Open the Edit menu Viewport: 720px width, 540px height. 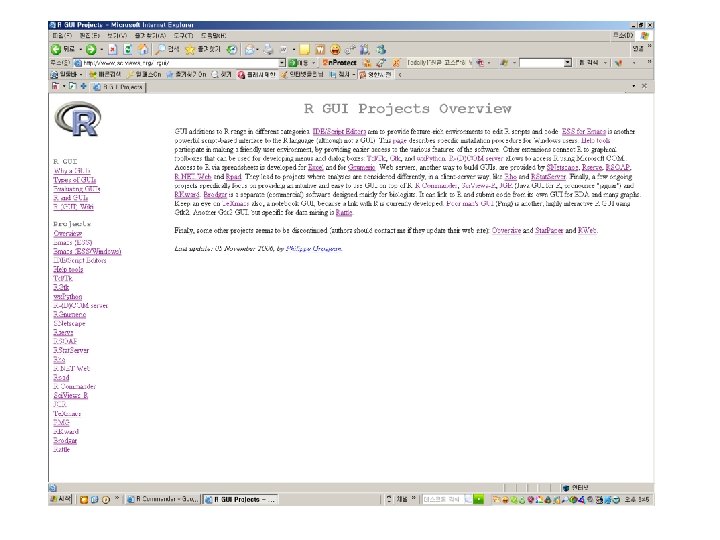click(90, 35)
